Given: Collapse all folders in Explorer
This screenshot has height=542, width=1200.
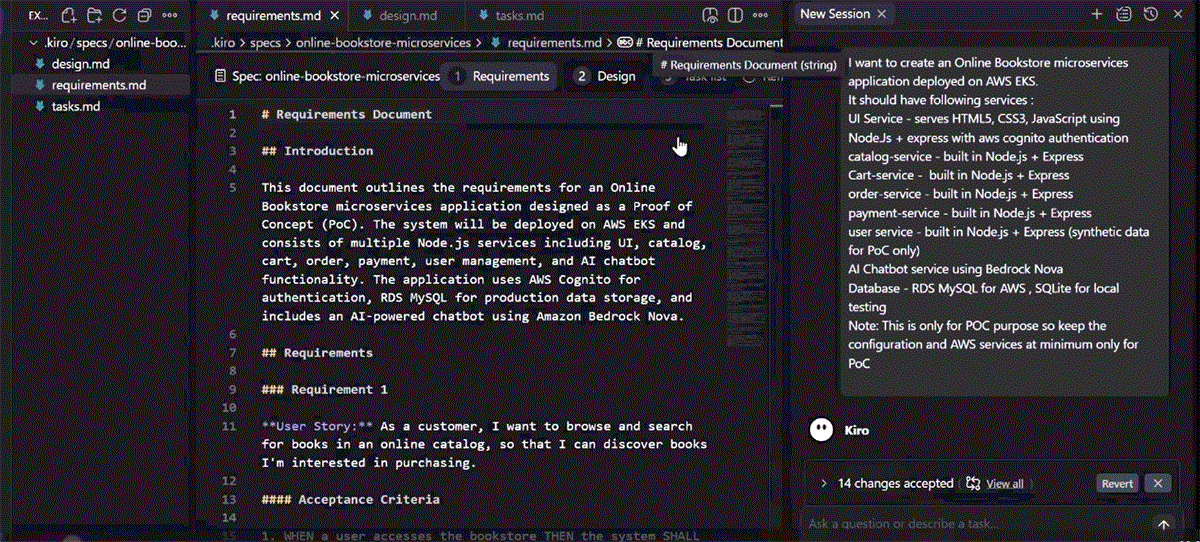Looking at the screenshot, I should tap(144, 15).
